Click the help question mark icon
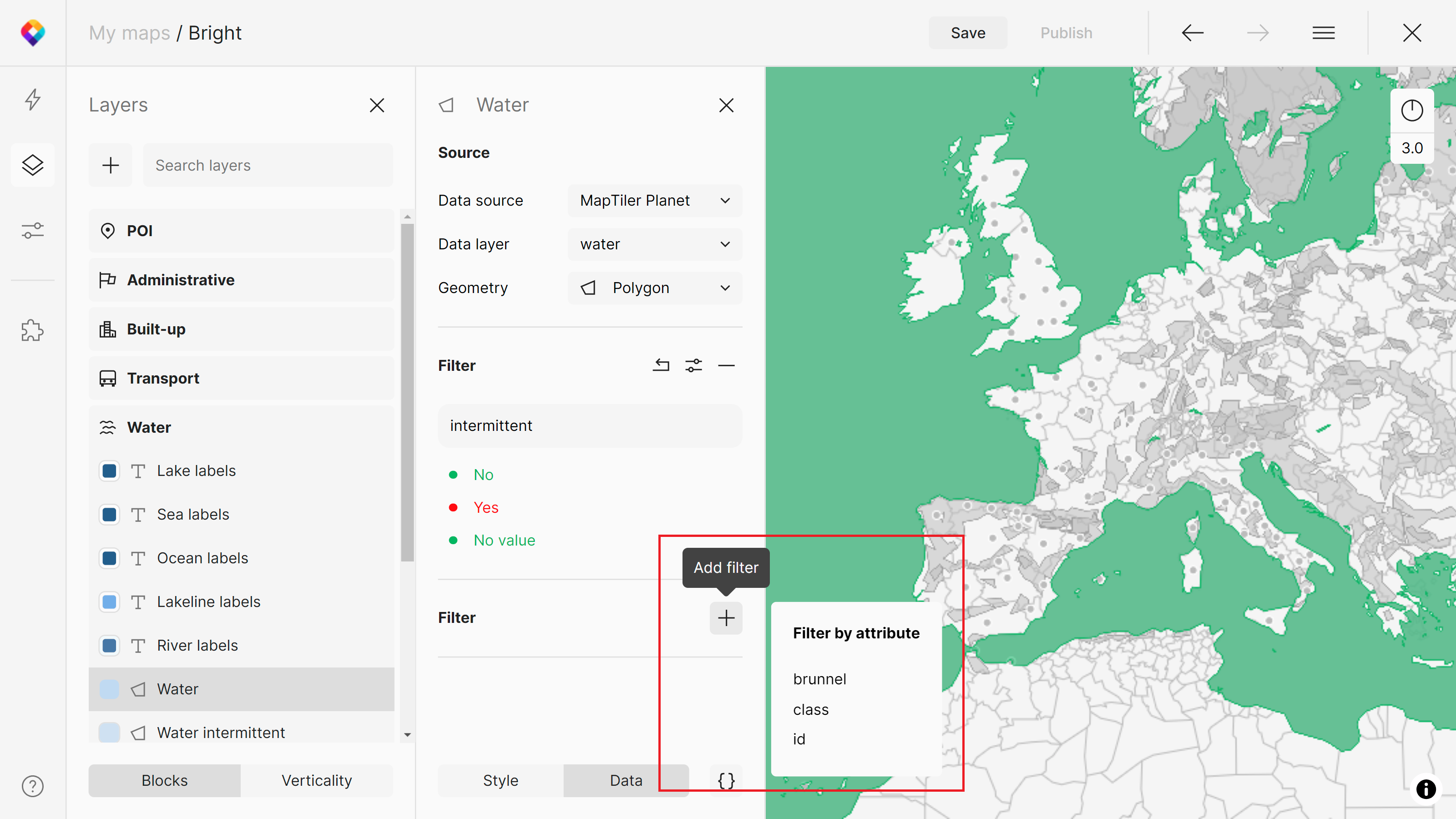Viewport: 1456px width, 819px height. click(33, 786)
